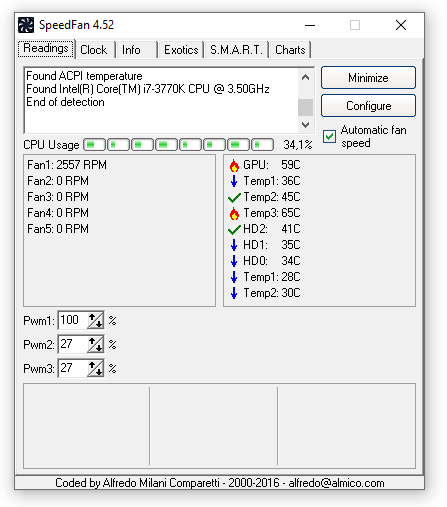Screen dimensions: 447x507
Task: Click the log box scrollbar thumb
Action: (305, 107)
